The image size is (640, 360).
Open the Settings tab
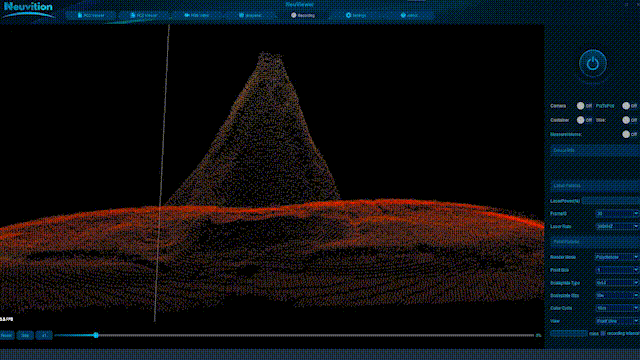356,15
